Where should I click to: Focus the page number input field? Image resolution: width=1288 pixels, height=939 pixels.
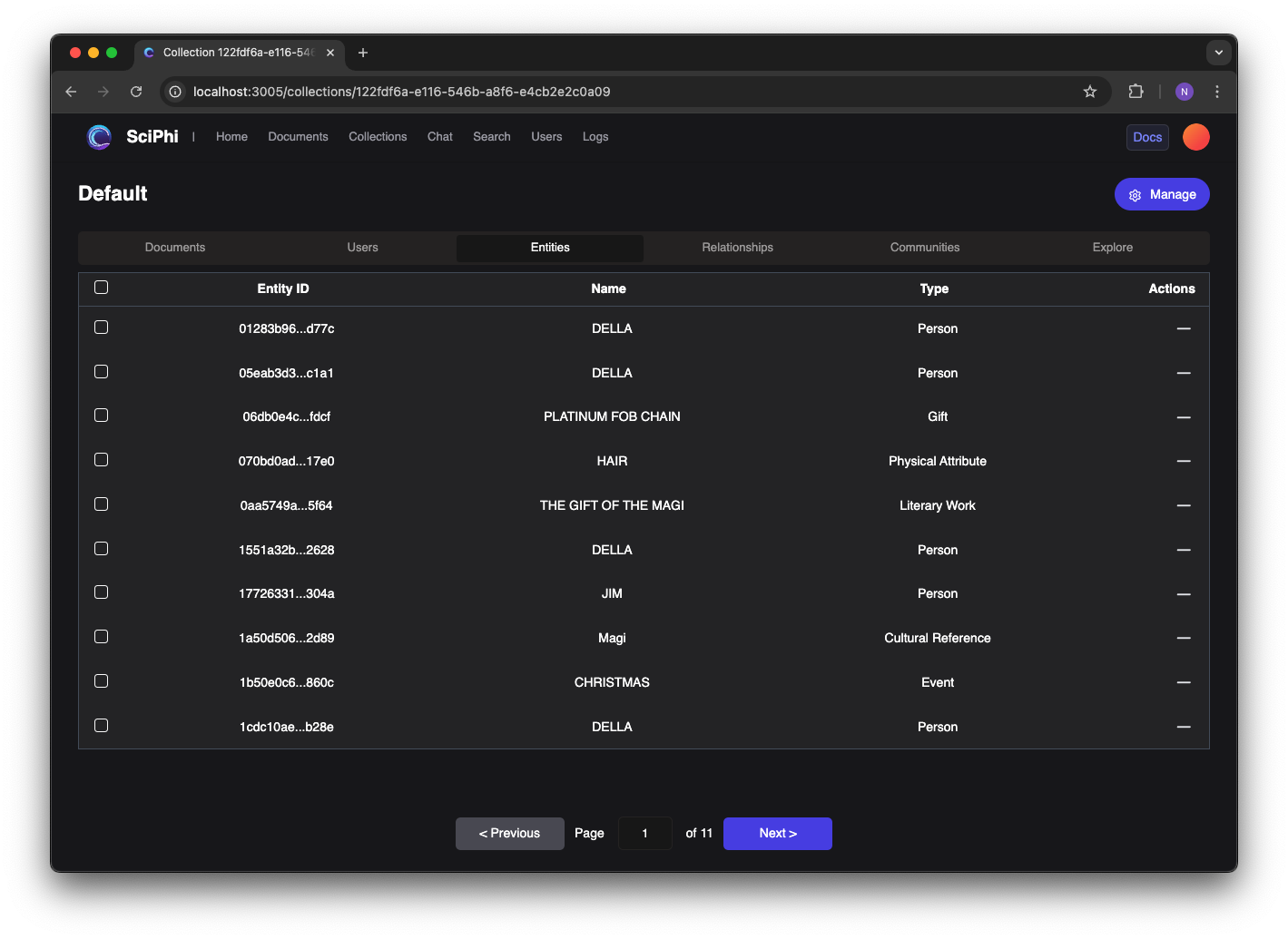pyautogui.click(x=645, y=834)
